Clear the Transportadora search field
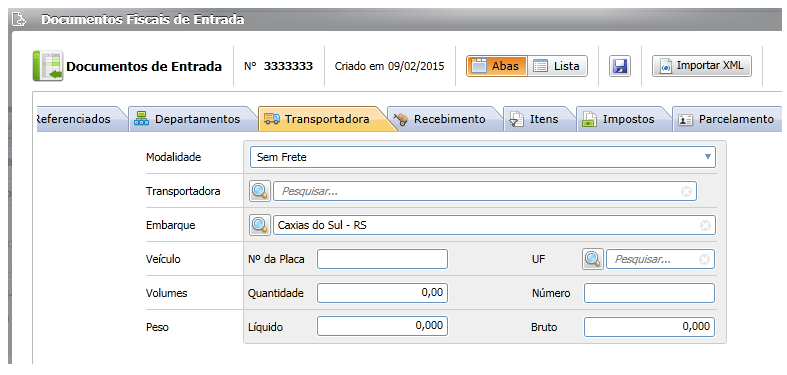787x375 pixels. [x=686, y=191]
